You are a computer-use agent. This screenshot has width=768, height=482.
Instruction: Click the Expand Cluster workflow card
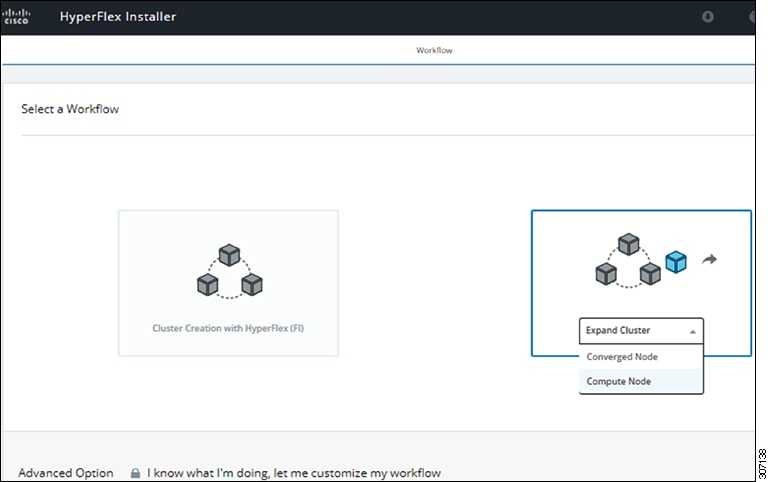point(641,283)
